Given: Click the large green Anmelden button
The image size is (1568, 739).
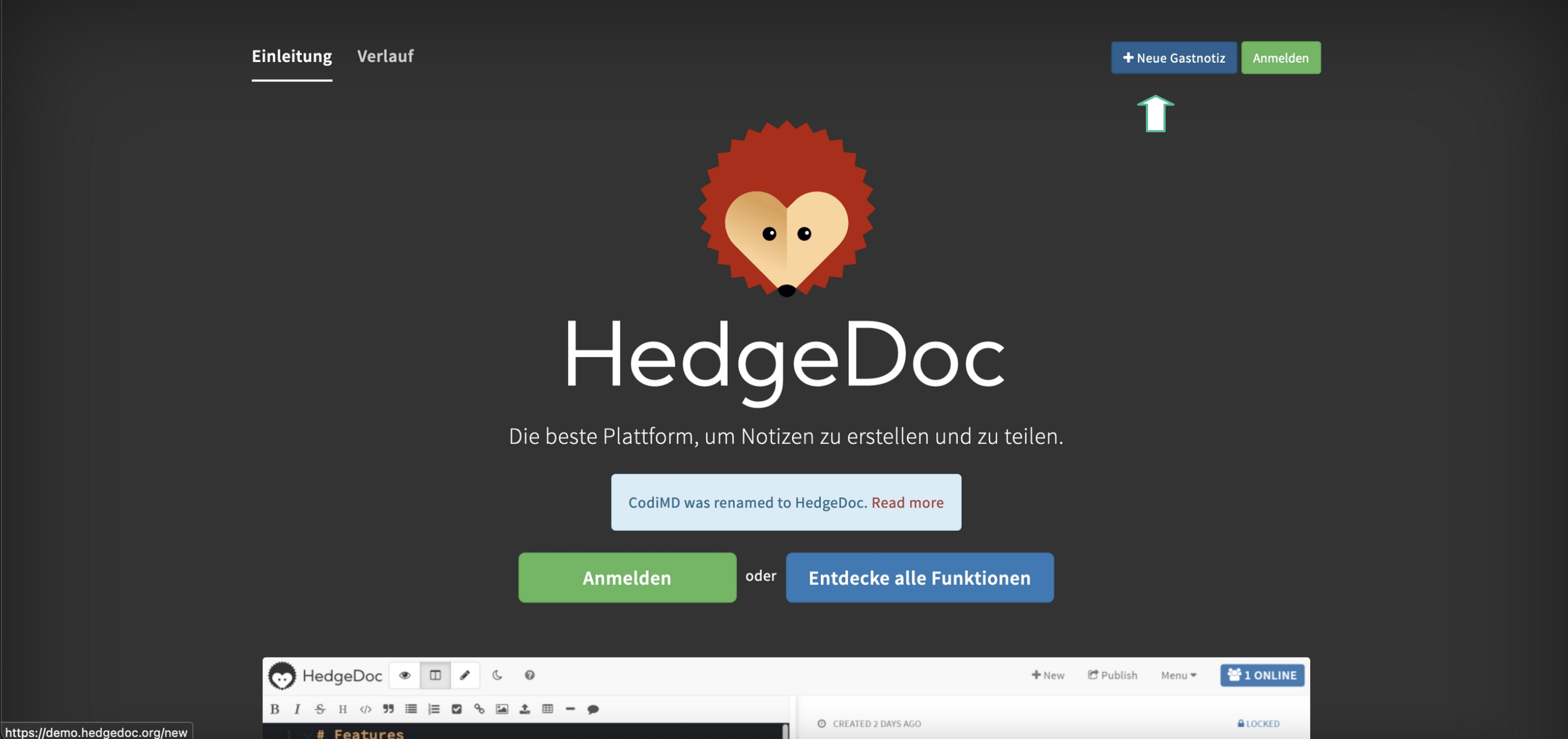Looking at the screenshot, I should click(627, 578).
